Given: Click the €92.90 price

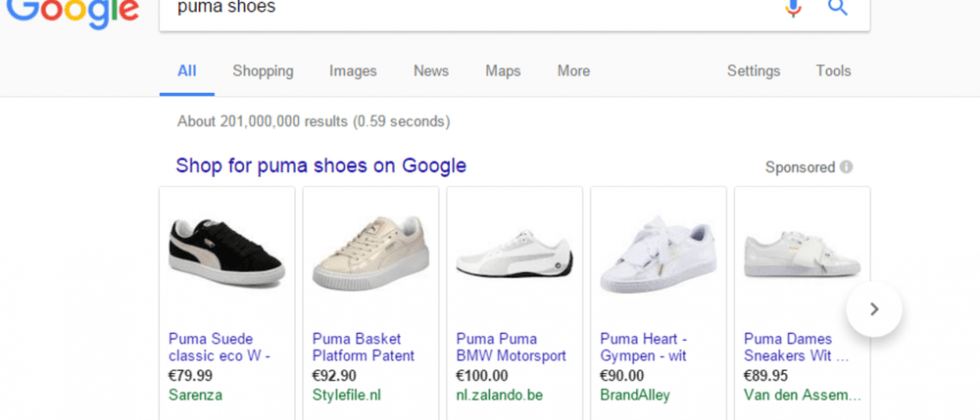Looking at the screenshot, I should point(334,376).
